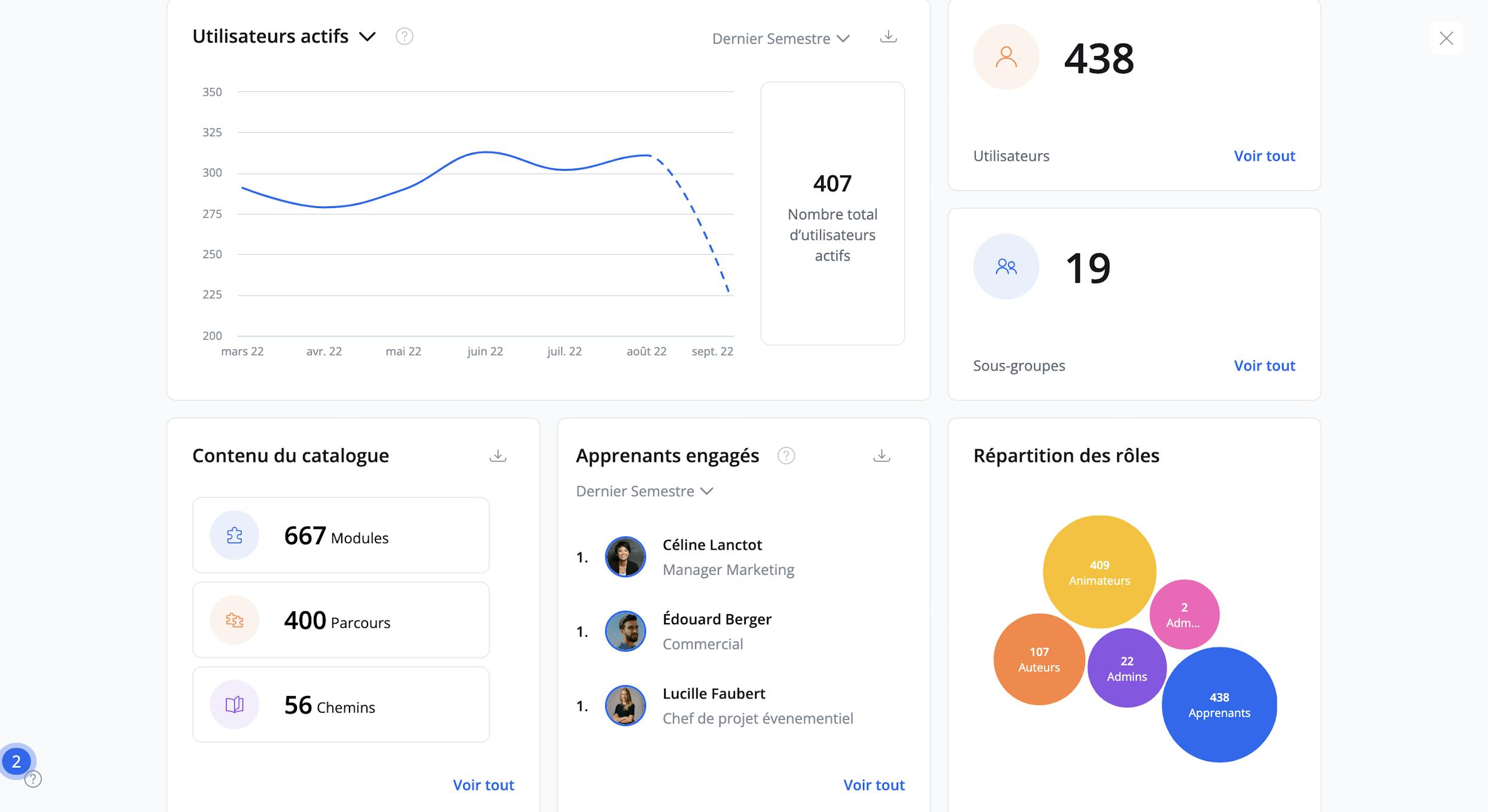
Task: Open Céline Lanctot's profile picture
Action: pos(625,556)
